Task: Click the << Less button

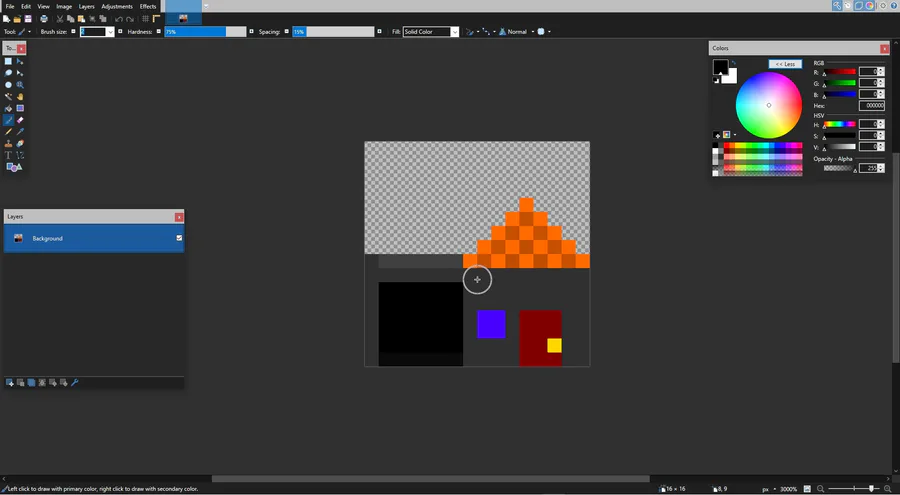Action: [x=785, y=64]
